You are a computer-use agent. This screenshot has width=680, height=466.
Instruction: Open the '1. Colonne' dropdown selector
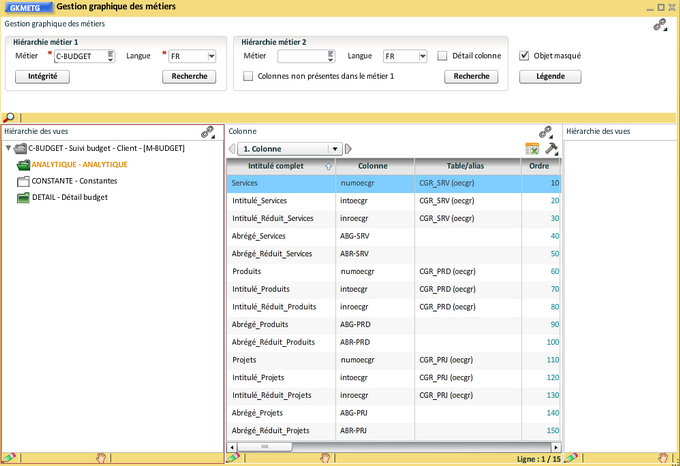[333, 148]
